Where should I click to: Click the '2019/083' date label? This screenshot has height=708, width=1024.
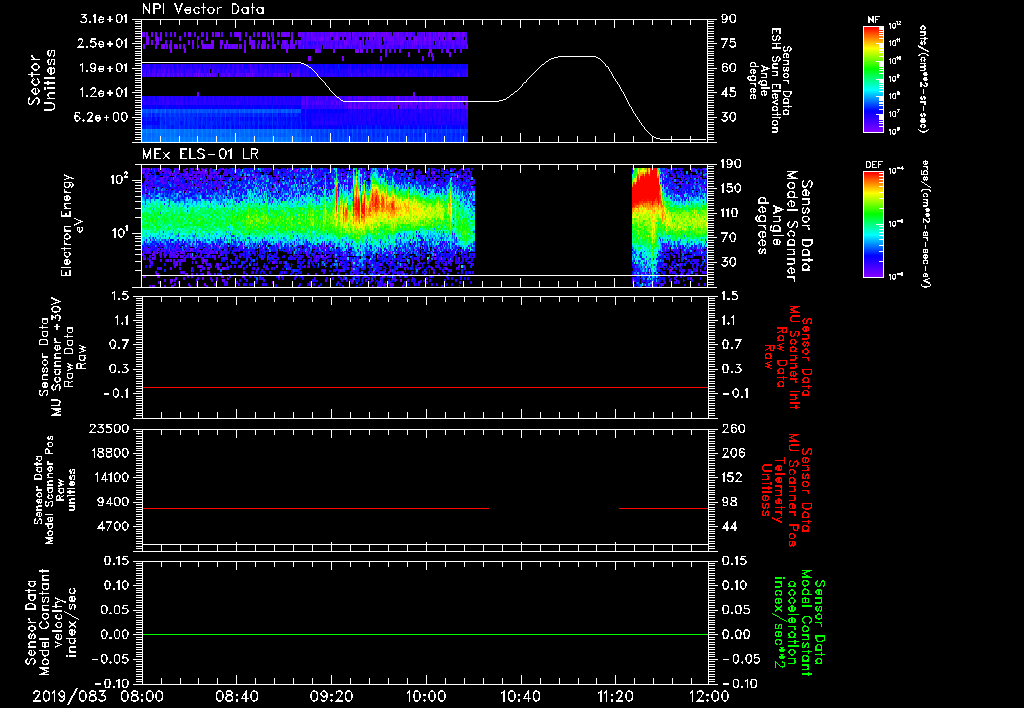pyautogui.click(x=69, y=696)
